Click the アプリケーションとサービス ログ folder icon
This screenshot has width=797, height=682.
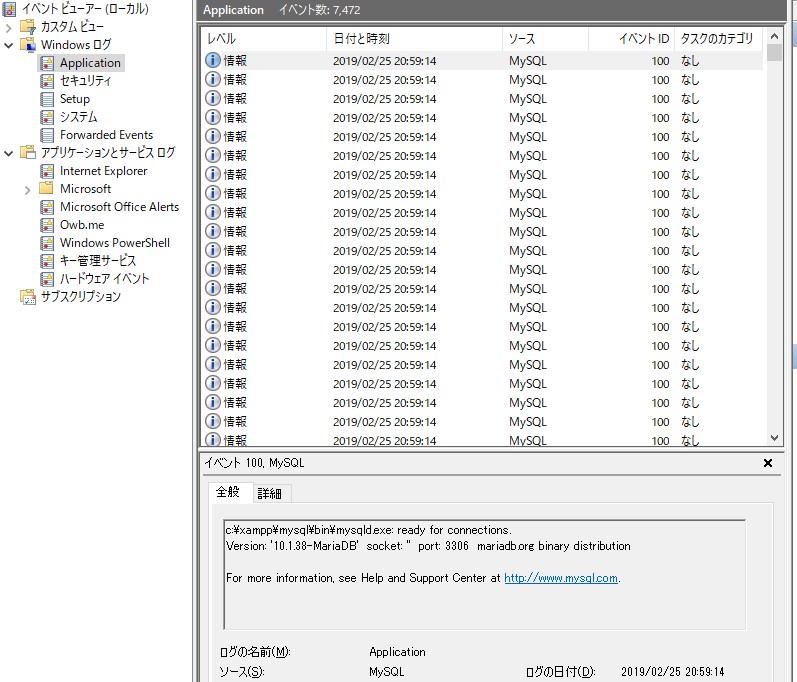pyautogui.click(x=27, y=152)
